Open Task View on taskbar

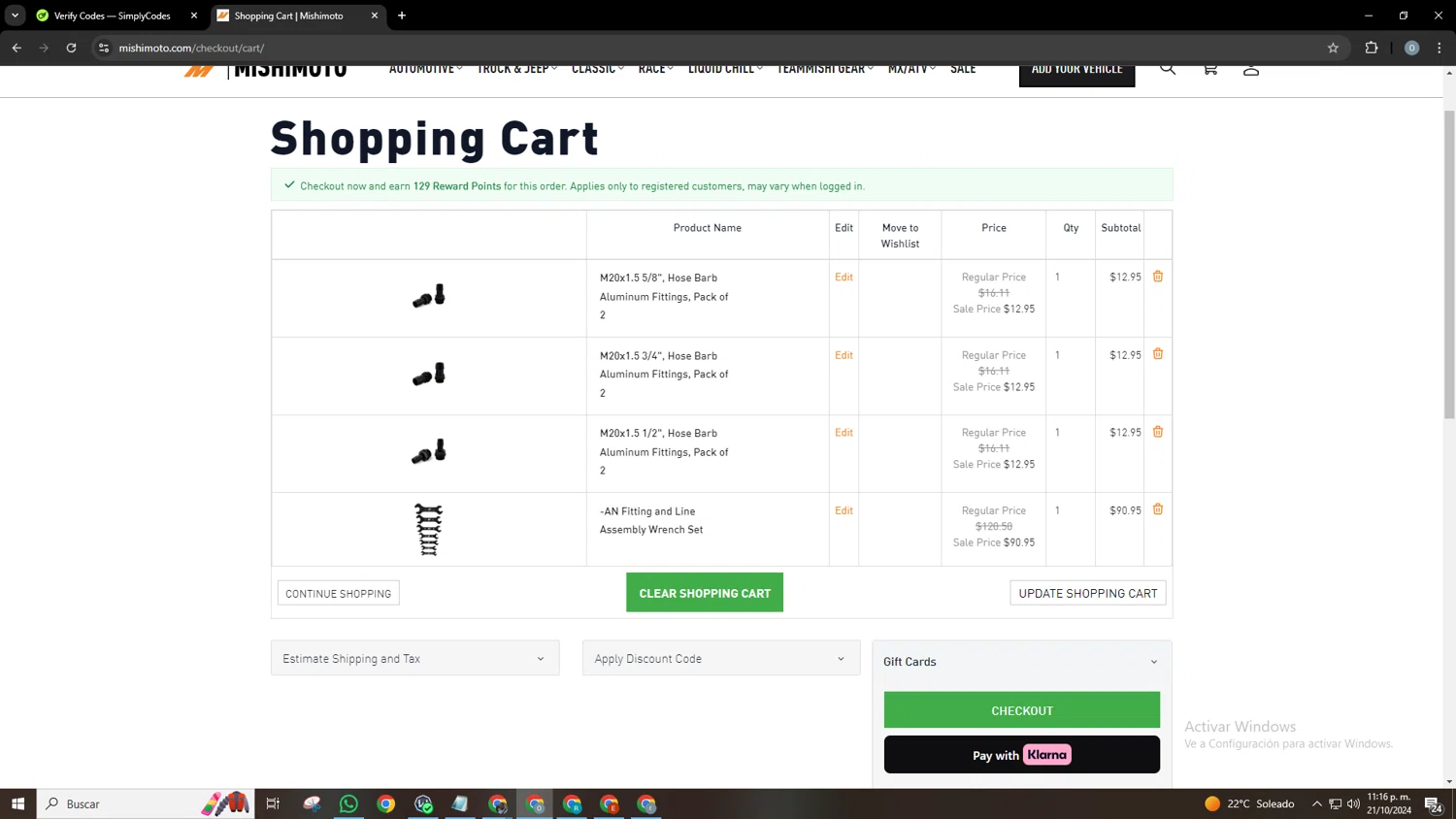coord(273,803)
